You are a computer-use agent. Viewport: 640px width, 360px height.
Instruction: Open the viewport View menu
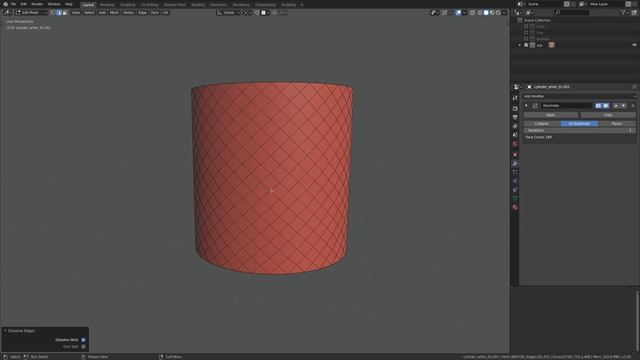coord(76,13)
